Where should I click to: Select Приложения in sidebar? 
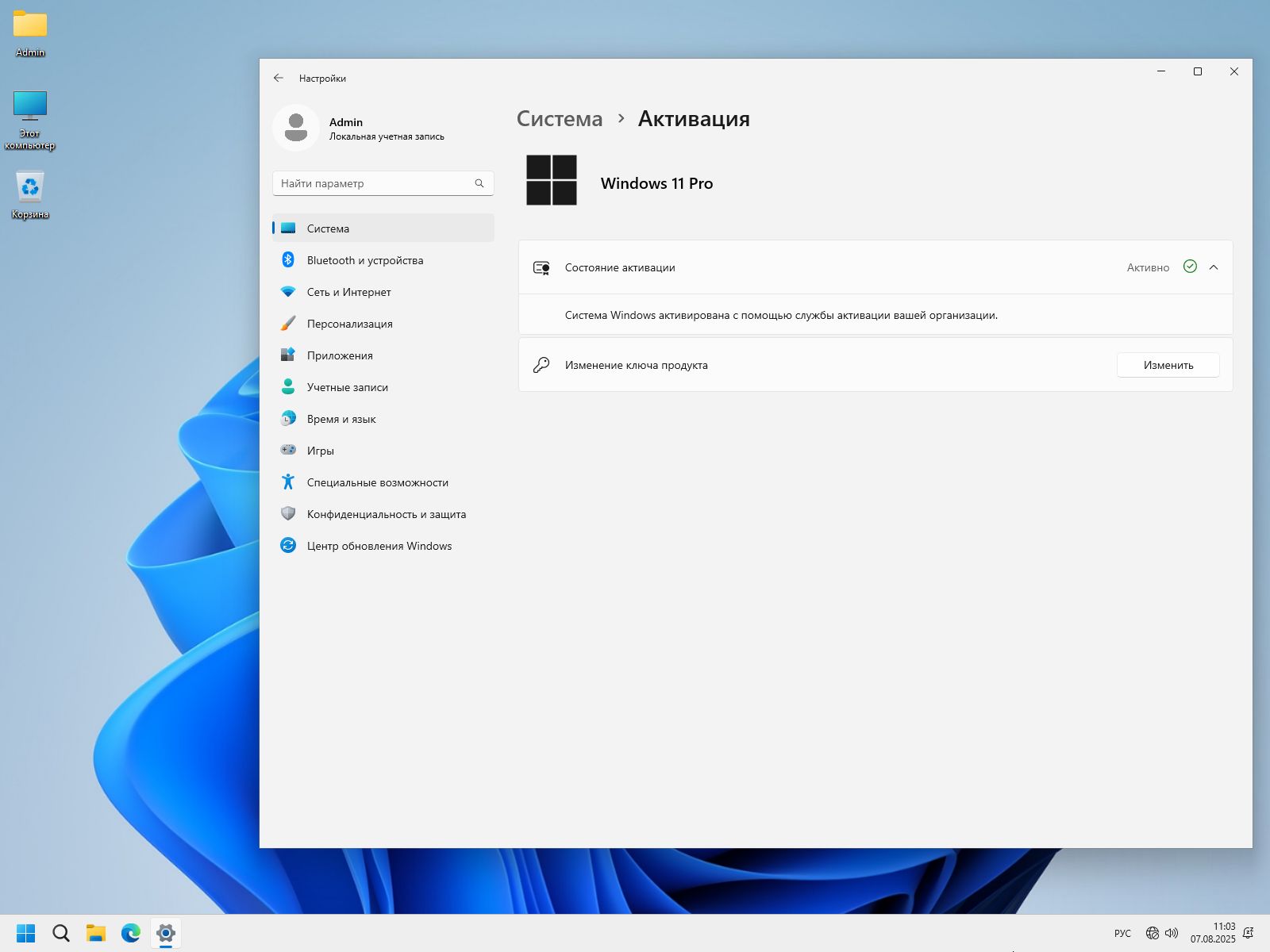click(x=383, y=355)
